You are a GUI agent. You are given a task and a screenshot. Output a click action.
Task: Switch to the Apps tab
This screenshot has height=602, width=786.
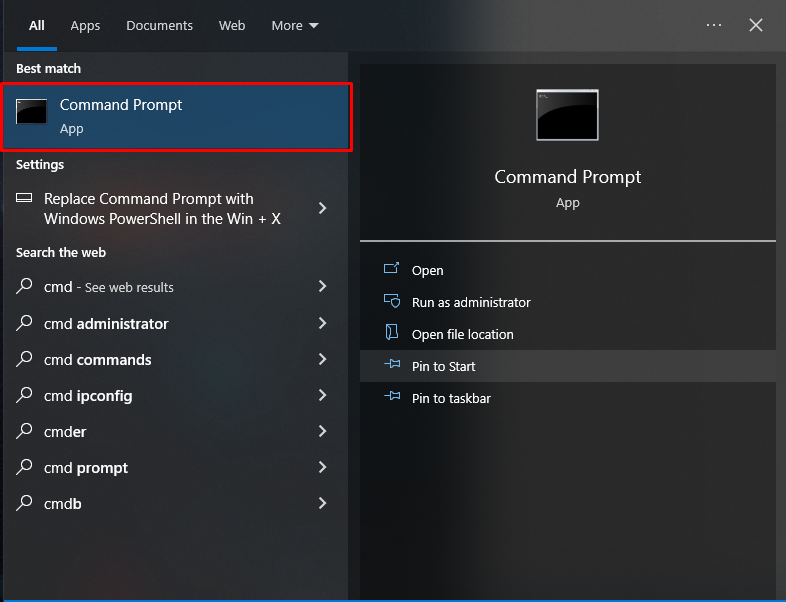point(85,26)
